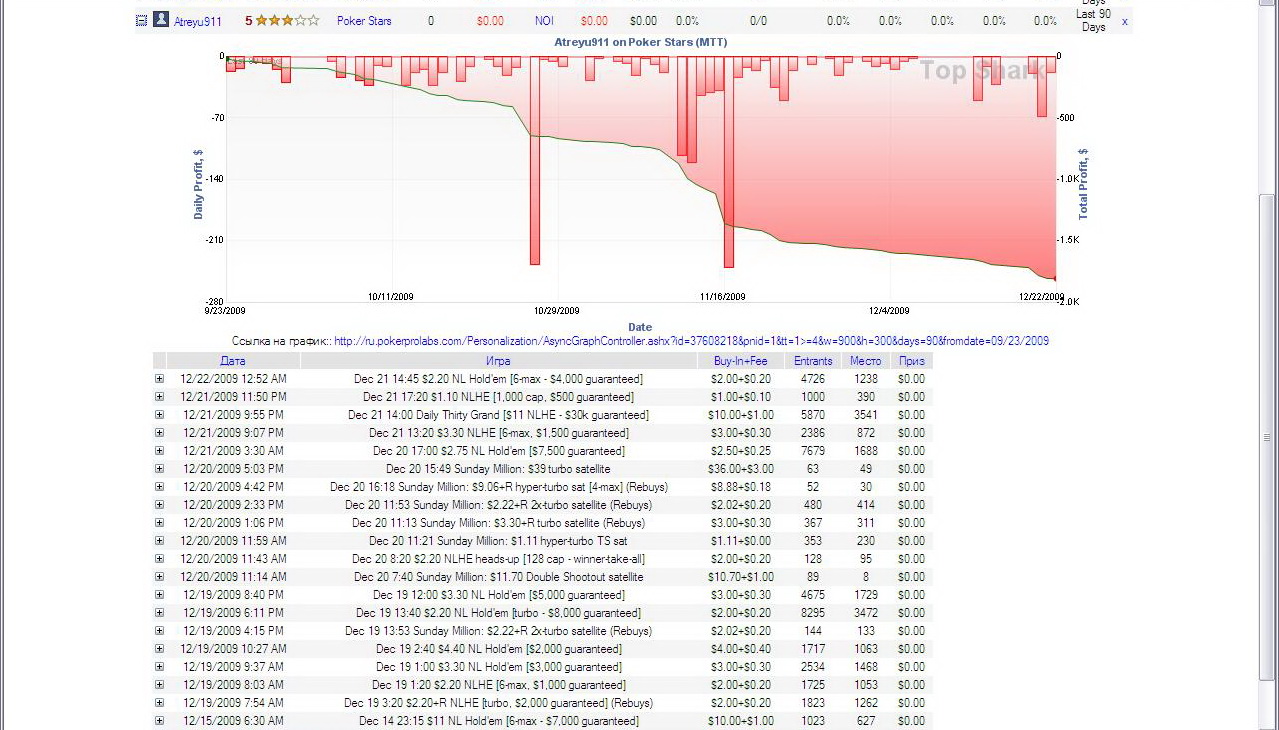Image resolution: width=1279 pixels, height=730 pixels.
Task: Expand the Daily Thirty Grand tournament row
Action: point(159,415)
